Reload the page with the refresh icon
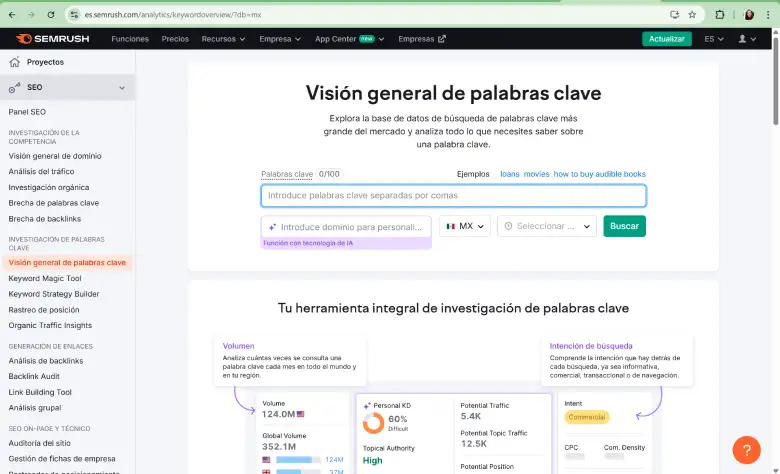This screenshot has width=780, height=474. coord(51,15)
